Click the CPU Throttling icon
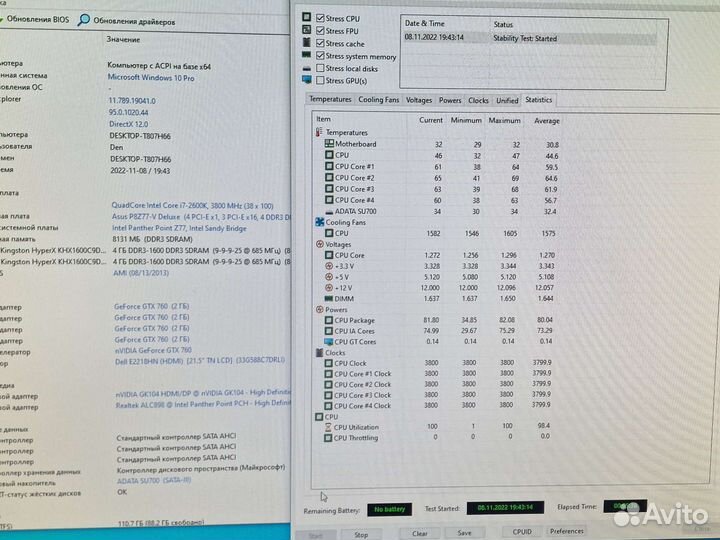This screenshot has width=720, height=540. (328, 438)
